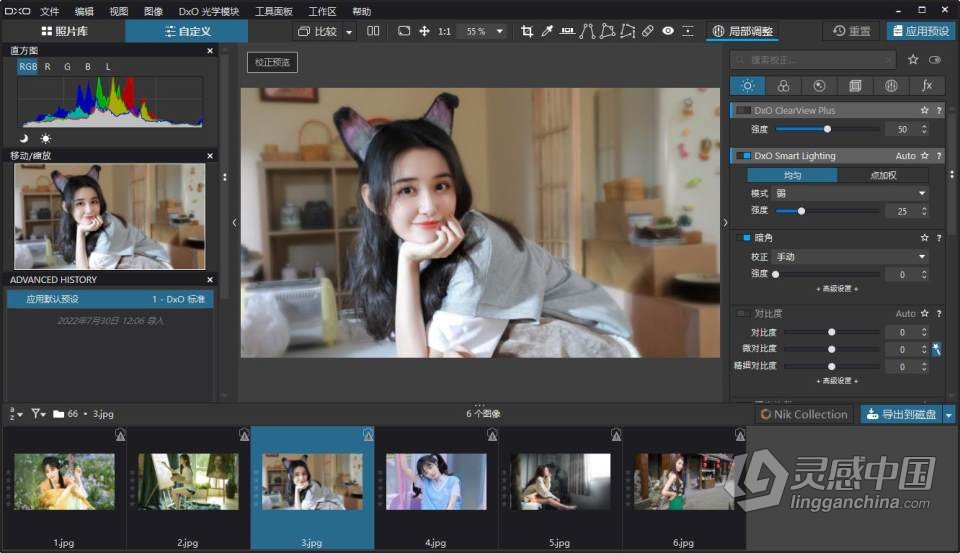
Task: Open the 55% zoom level dropdown
Action: coord(500,31)
